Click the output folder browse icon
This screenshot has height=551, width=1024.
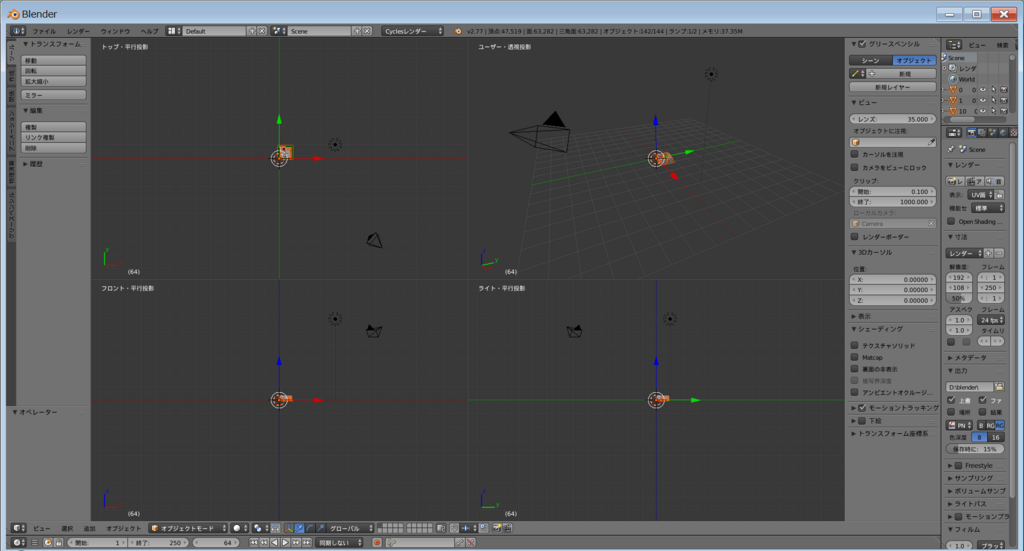(999, 387)
